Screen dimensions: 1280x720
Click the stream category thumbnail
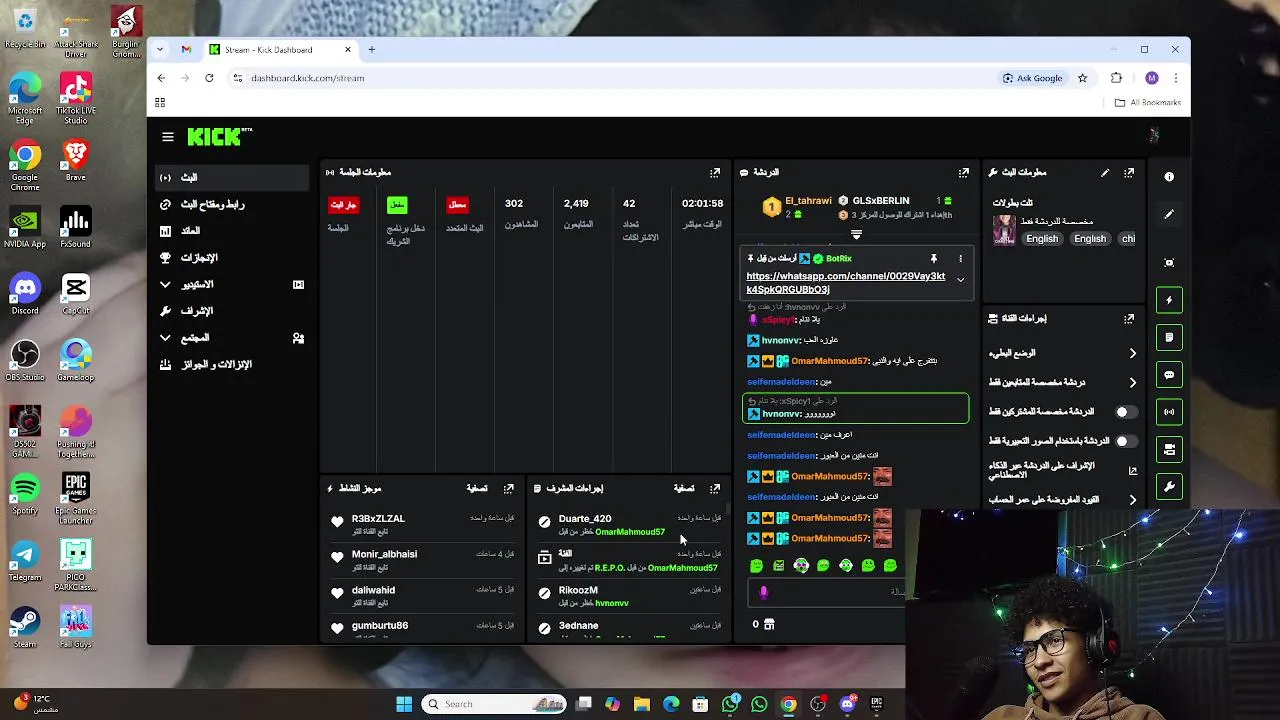[x=1003, y=233]
